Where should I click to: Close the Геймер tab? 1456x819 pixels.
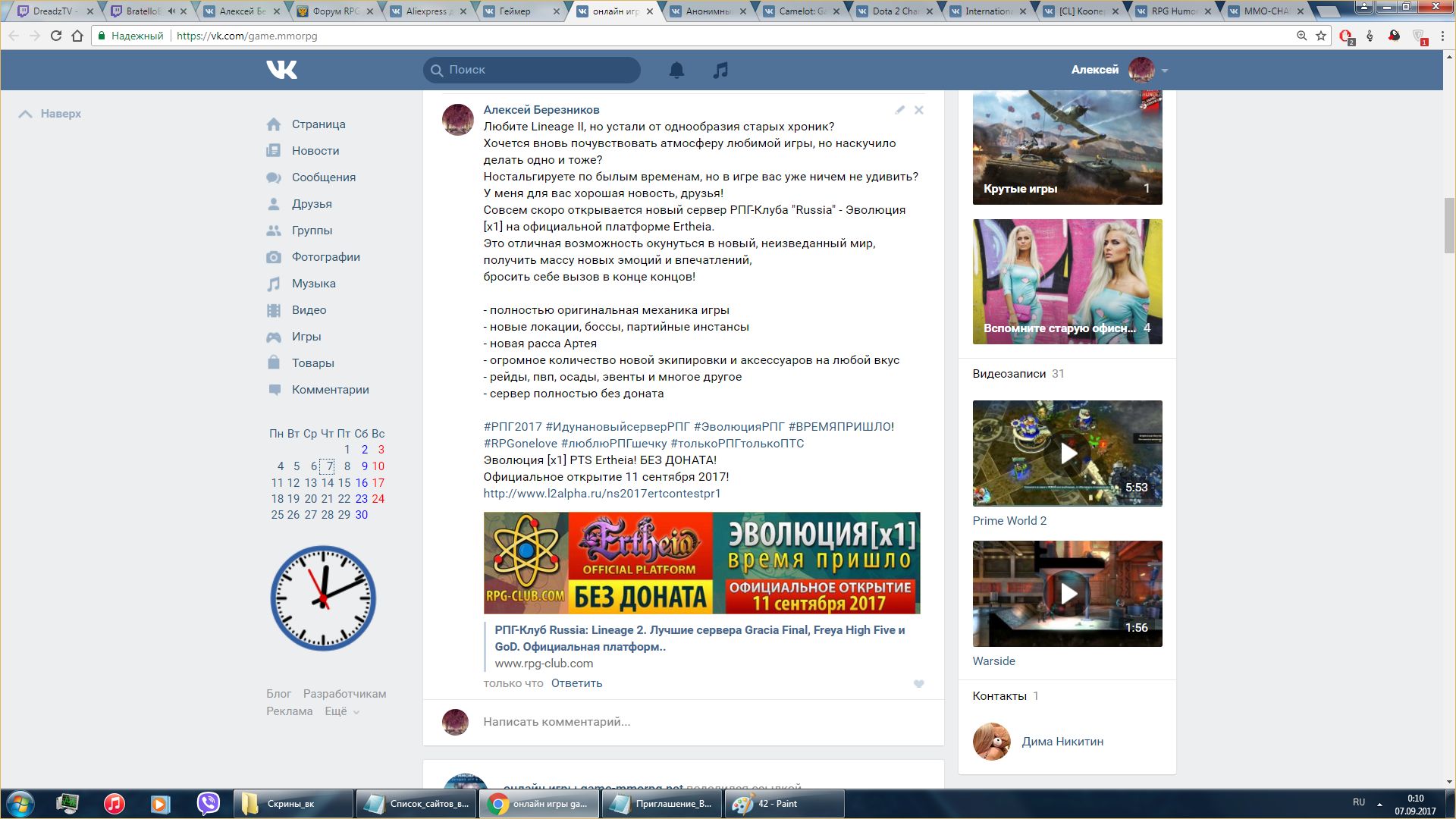pyautogui.click(x=557, y=11)
